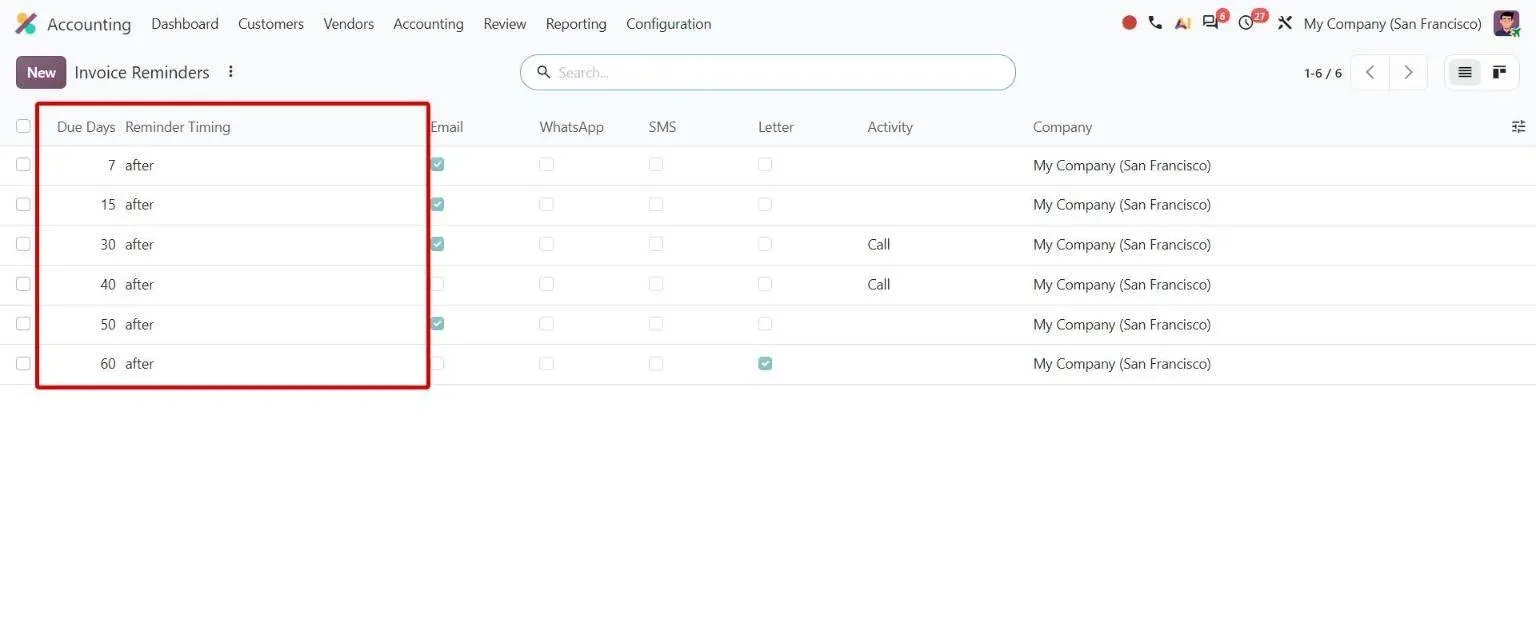Open the debug tools icon

(x=1285, y=23)
